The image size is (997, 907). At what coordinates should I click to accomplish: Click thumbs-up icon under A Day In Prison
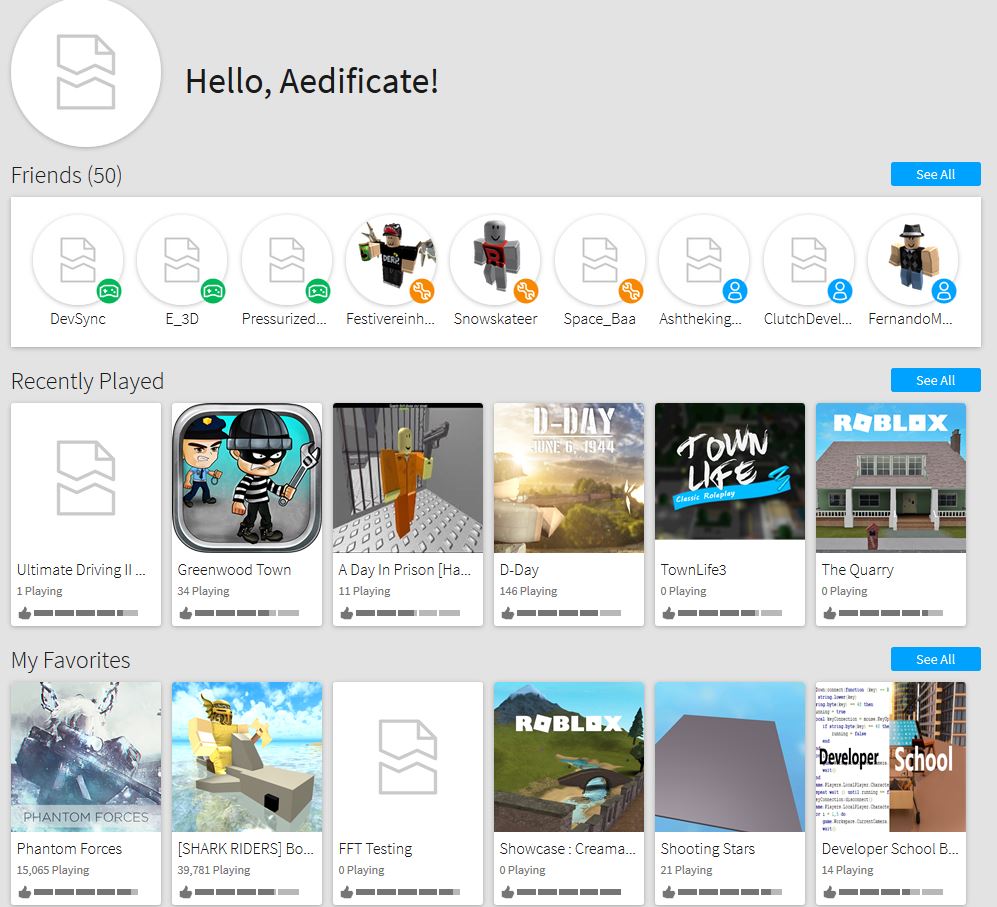(x=347, y=613)
